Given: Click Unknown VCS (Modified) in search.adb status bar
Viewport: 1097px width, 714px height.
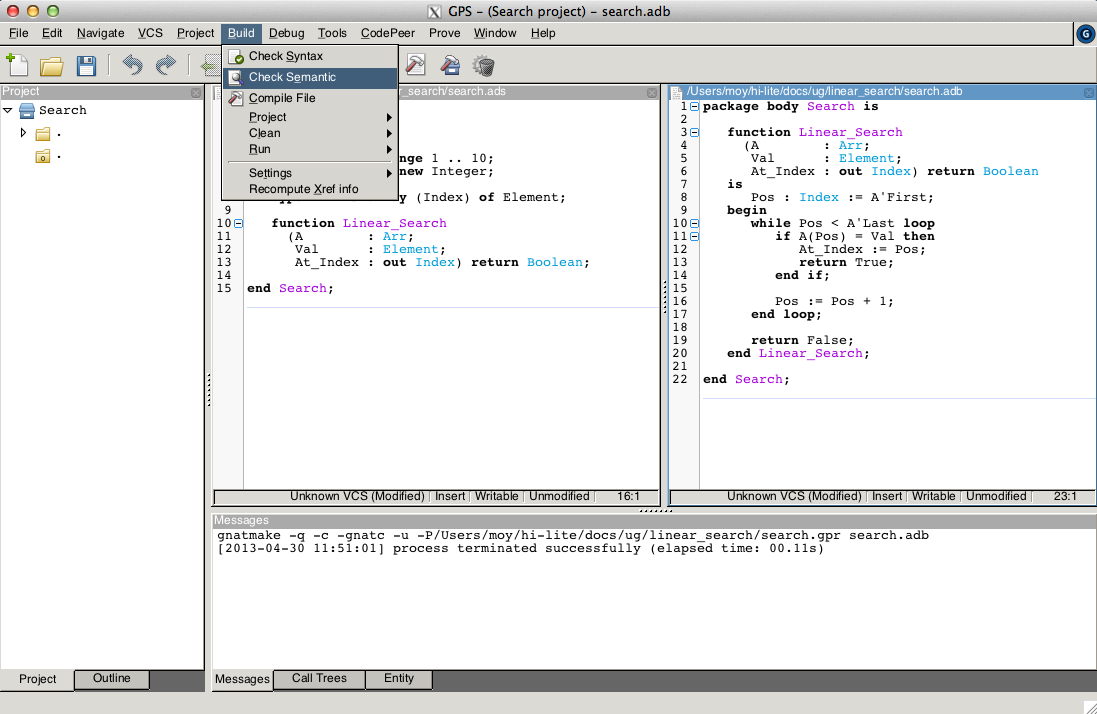Looking at the screenshot, I should coord(794,496).
